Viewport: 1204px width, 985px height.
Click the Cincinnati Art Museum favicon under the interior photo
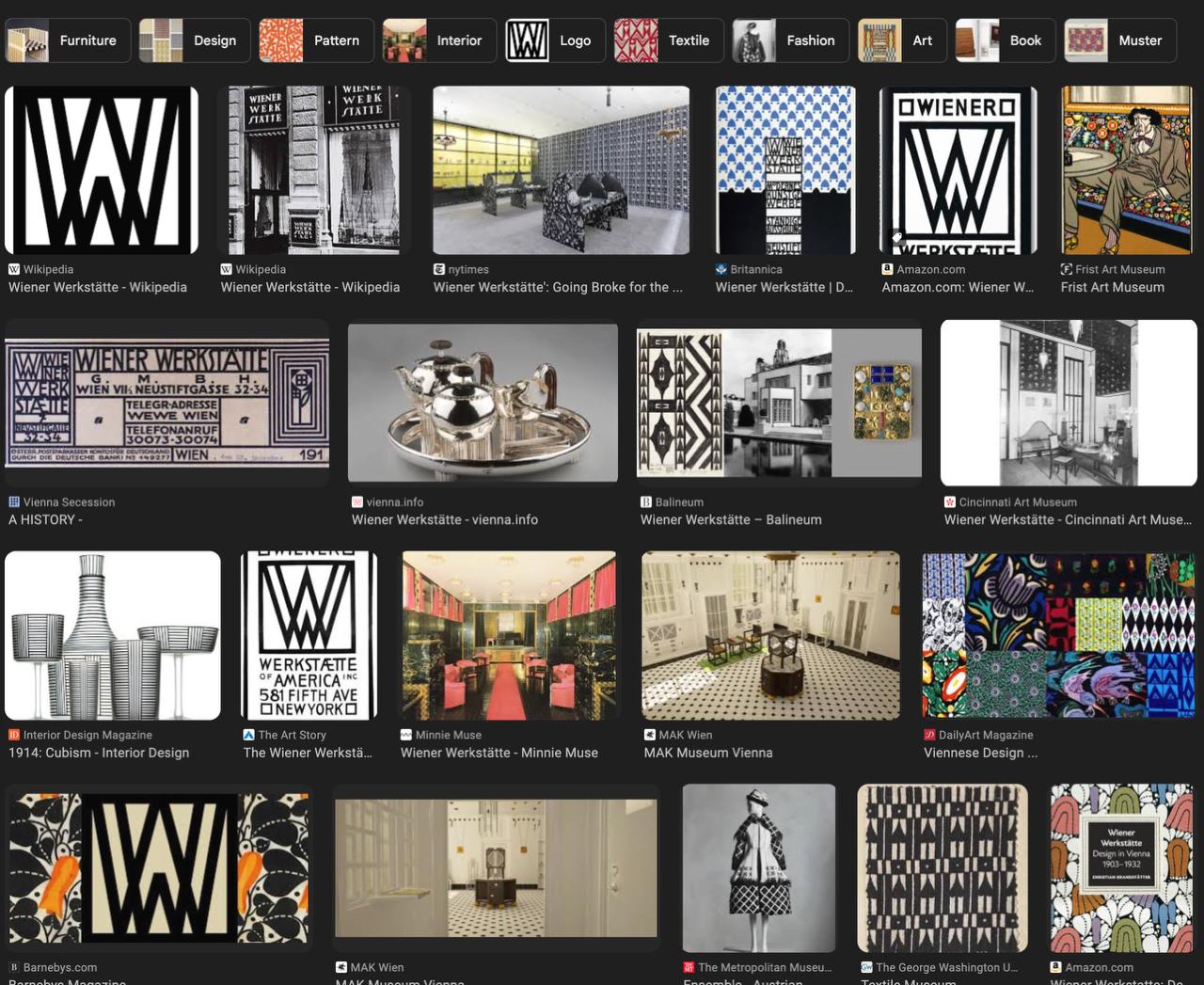948,502
